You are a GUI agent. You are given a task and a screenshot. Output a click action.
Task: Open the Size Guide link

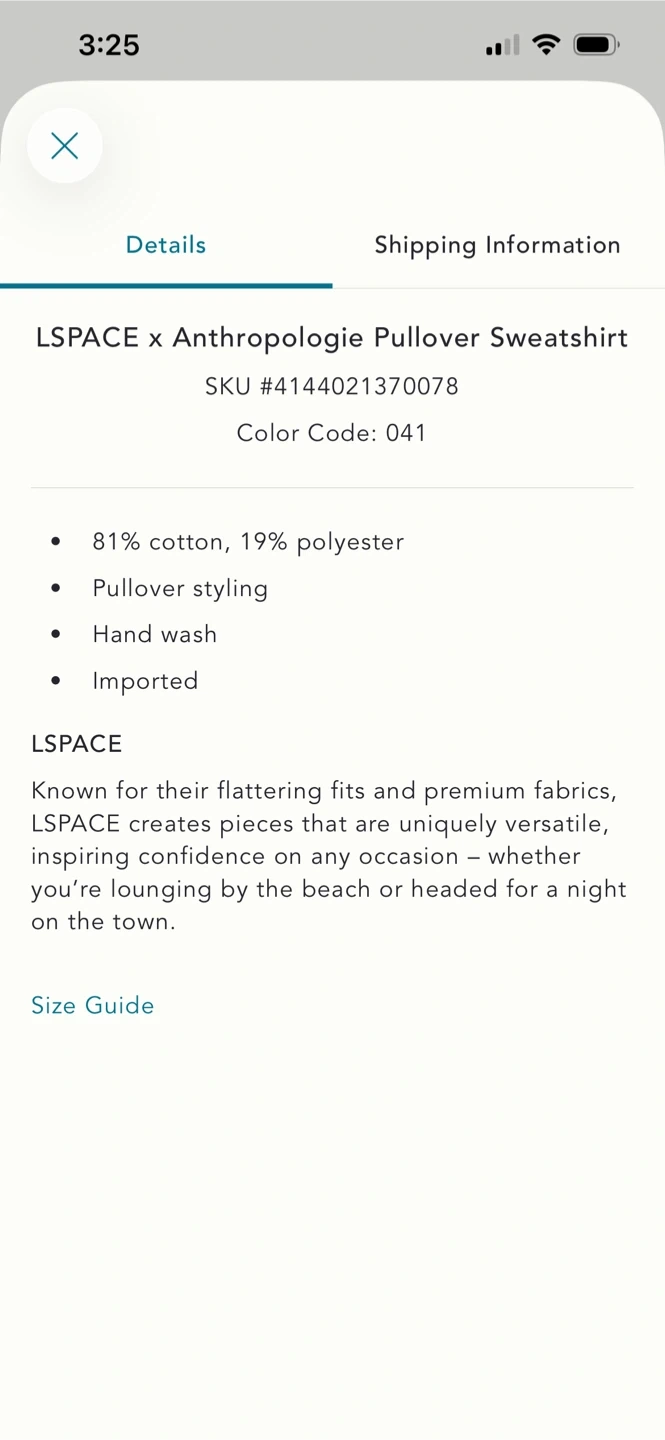pyautogui.click(x=93, y=1005)
